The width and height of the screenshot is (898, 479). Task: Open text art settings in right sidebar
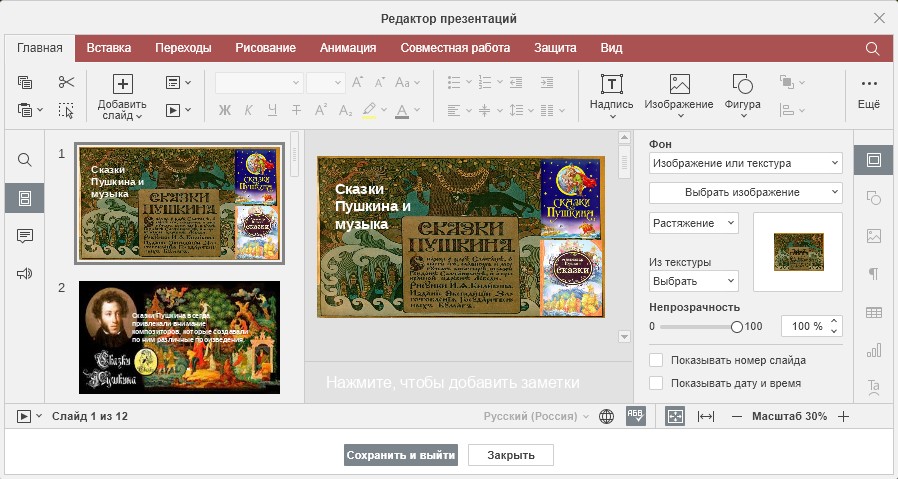[x=873, y=386]
